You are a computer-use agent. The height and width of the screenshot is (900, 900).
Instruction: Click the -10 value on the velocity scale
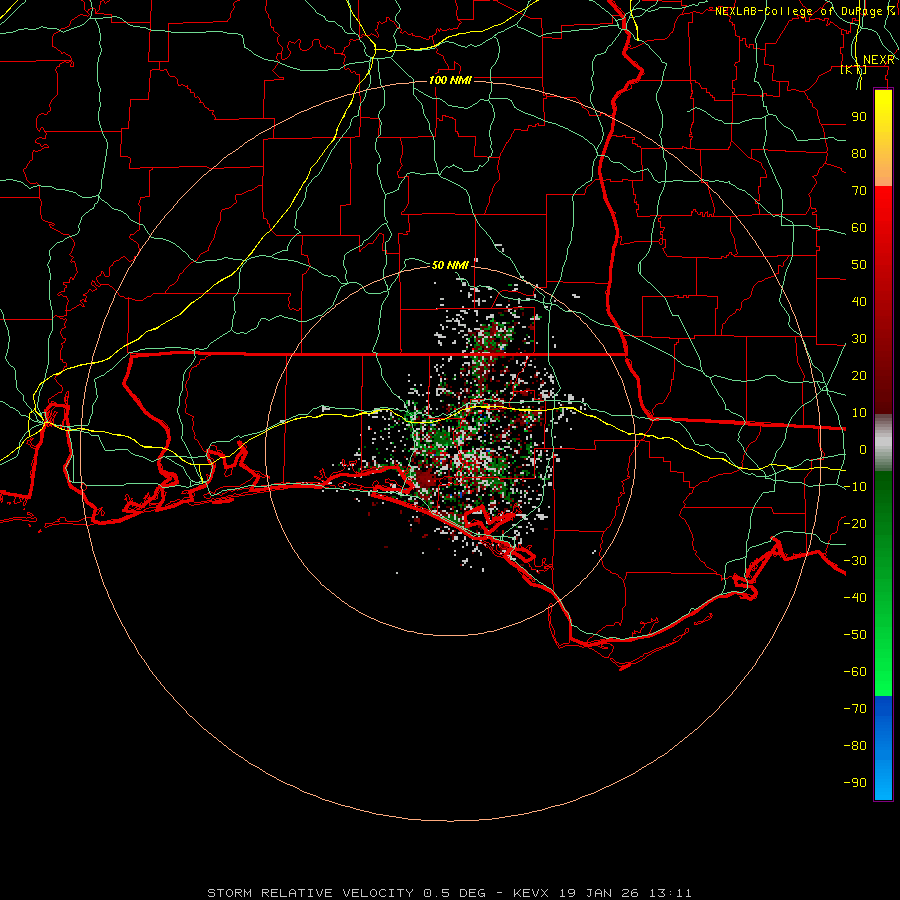point(855,487)
